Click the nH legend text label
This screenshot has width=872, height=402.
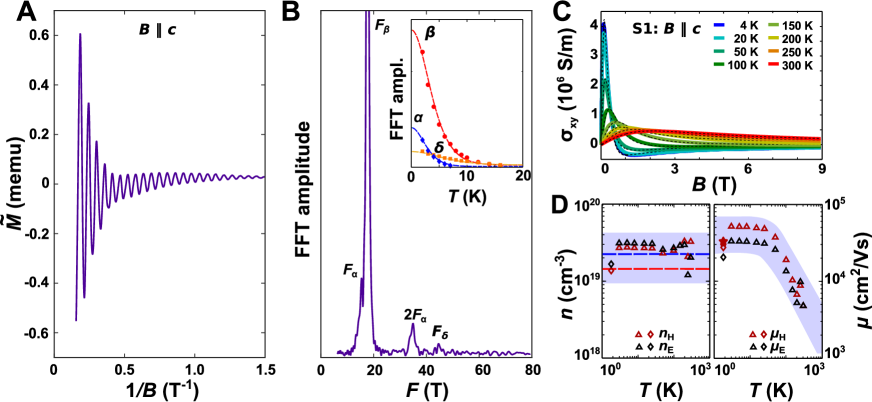pos(668,334)
